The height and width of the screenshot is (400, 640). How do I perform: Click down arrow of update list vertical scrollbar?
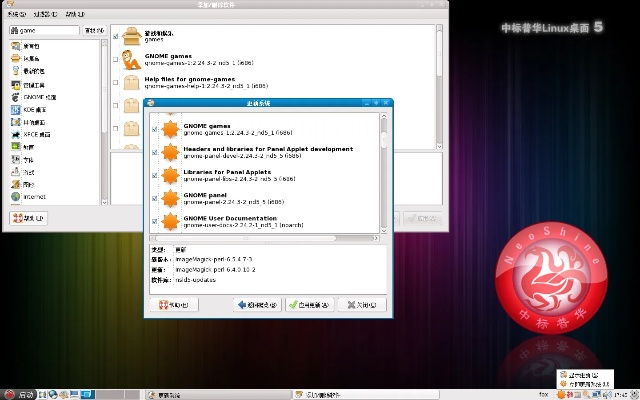coord(384,231)
